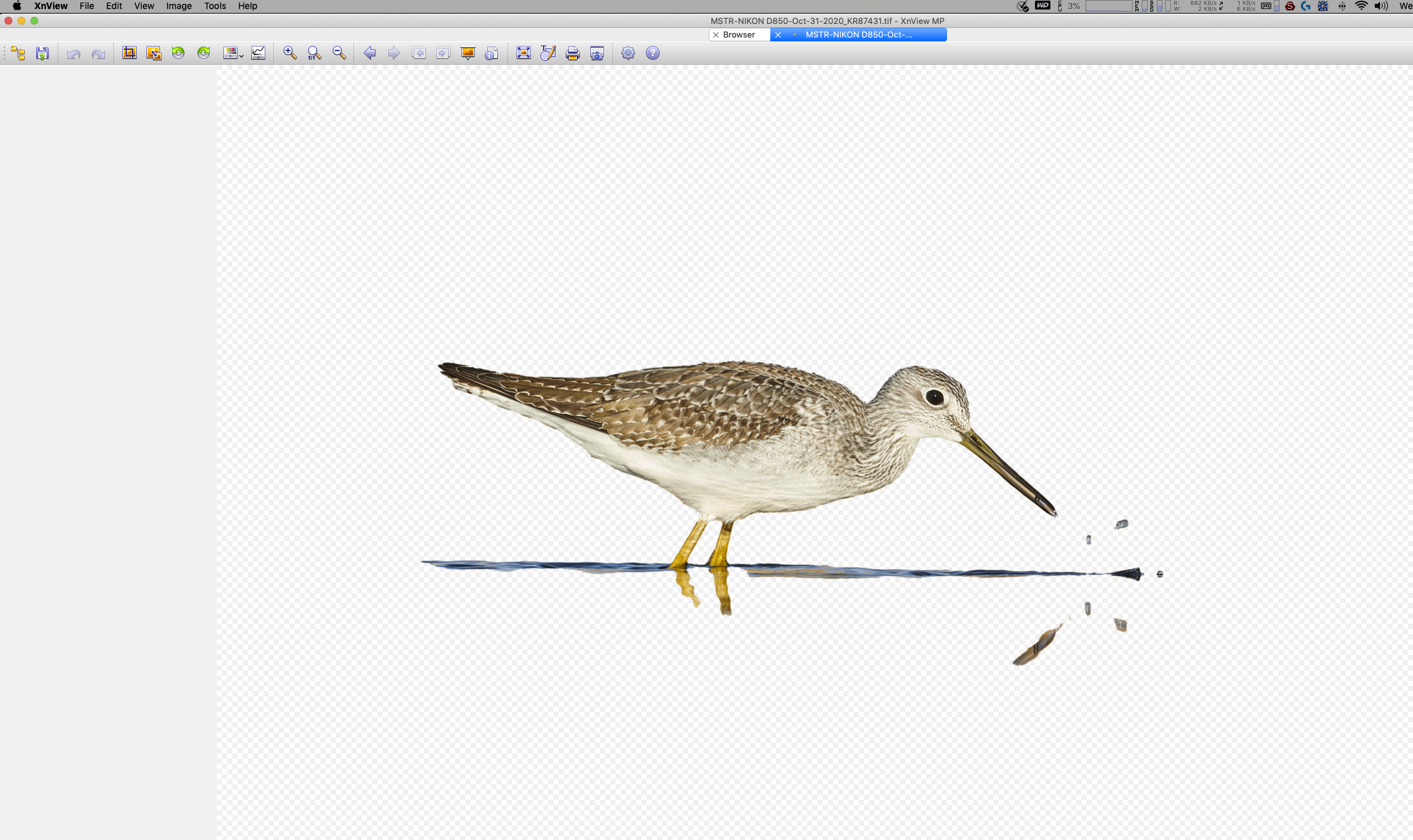The height and width of the screenshot is (840, 1413).
Task: Rotate the image clockwise
Action: [203, 54]
